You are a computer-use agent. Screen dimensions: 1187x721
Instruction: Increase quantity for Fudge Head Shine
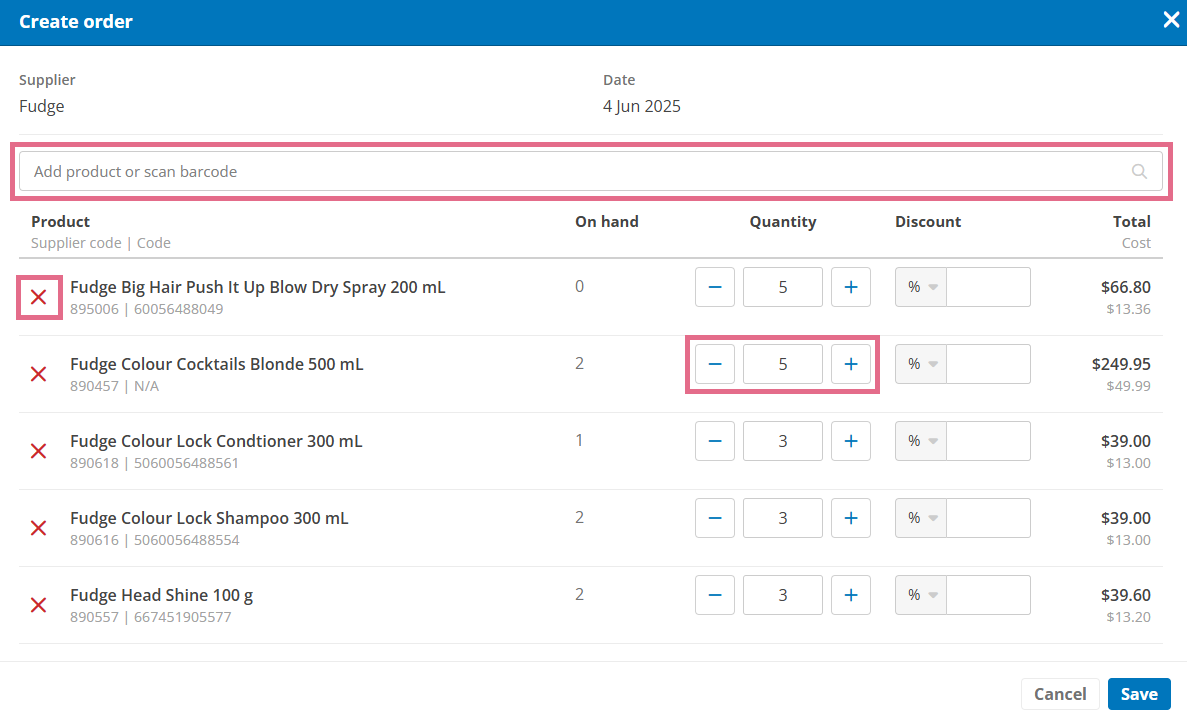click(x=851, y=595)
